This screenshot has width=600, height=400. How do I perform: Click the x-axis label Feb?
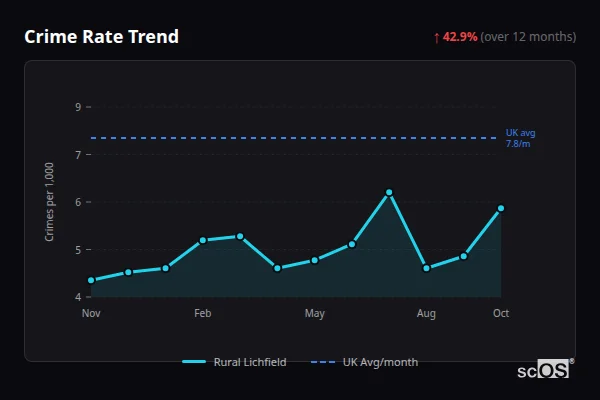click(203, 313)
